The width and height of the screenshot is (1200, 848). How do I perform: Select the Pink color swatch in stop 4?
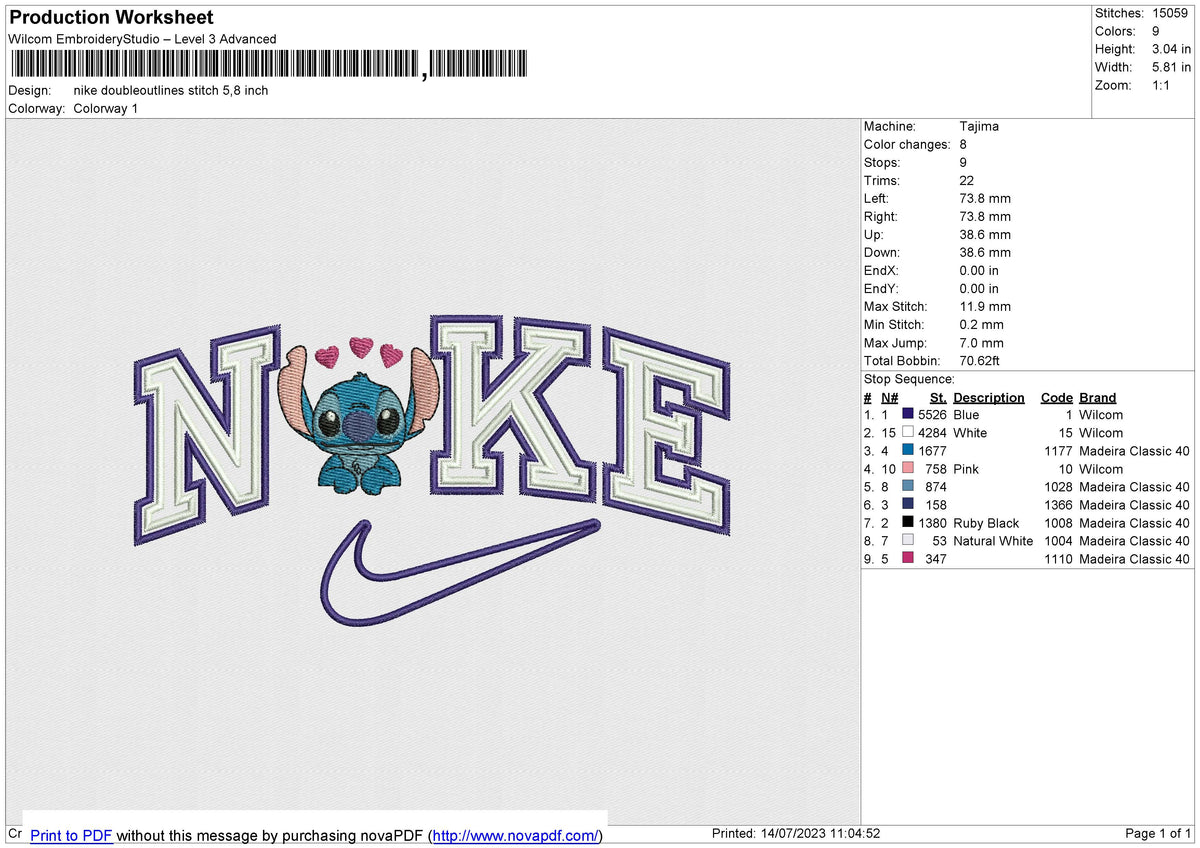[908, 468]
